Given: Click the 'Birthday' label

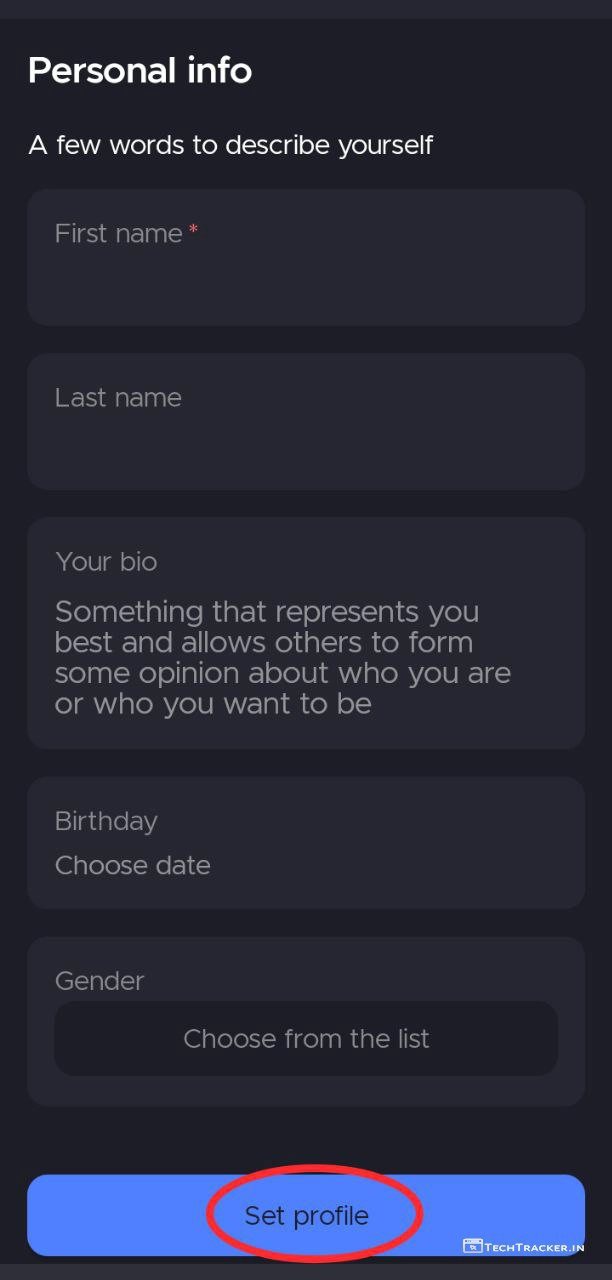Looking at the screenshot, I should [106, 822].
